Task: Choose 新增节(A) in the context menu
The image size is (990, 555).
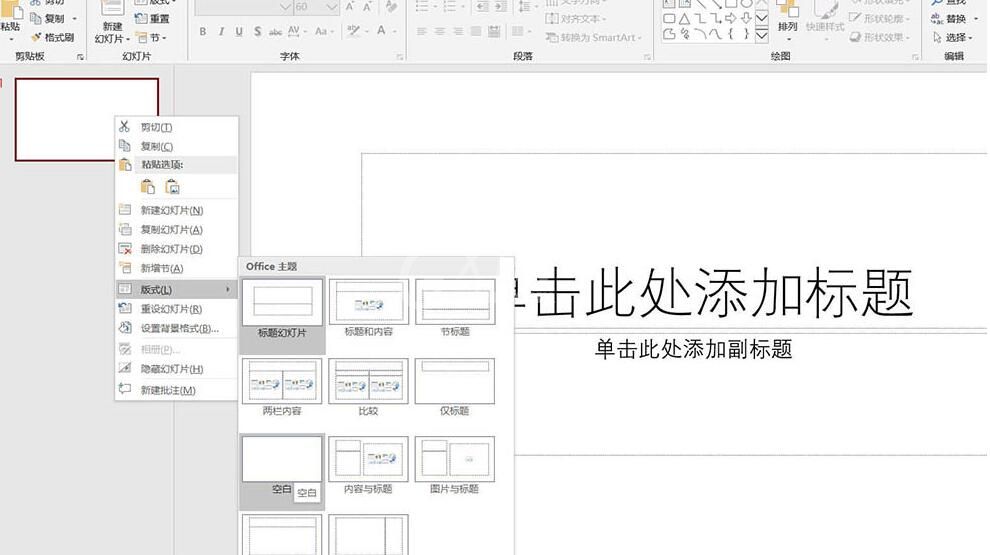Action: (x=176, y=268)
